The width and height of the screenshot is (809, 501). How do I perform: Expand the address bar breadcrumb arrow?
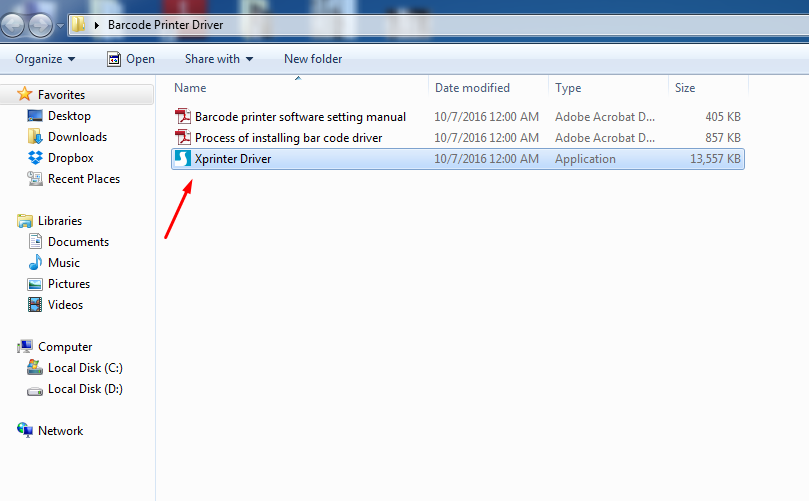[x=96, y=25]
